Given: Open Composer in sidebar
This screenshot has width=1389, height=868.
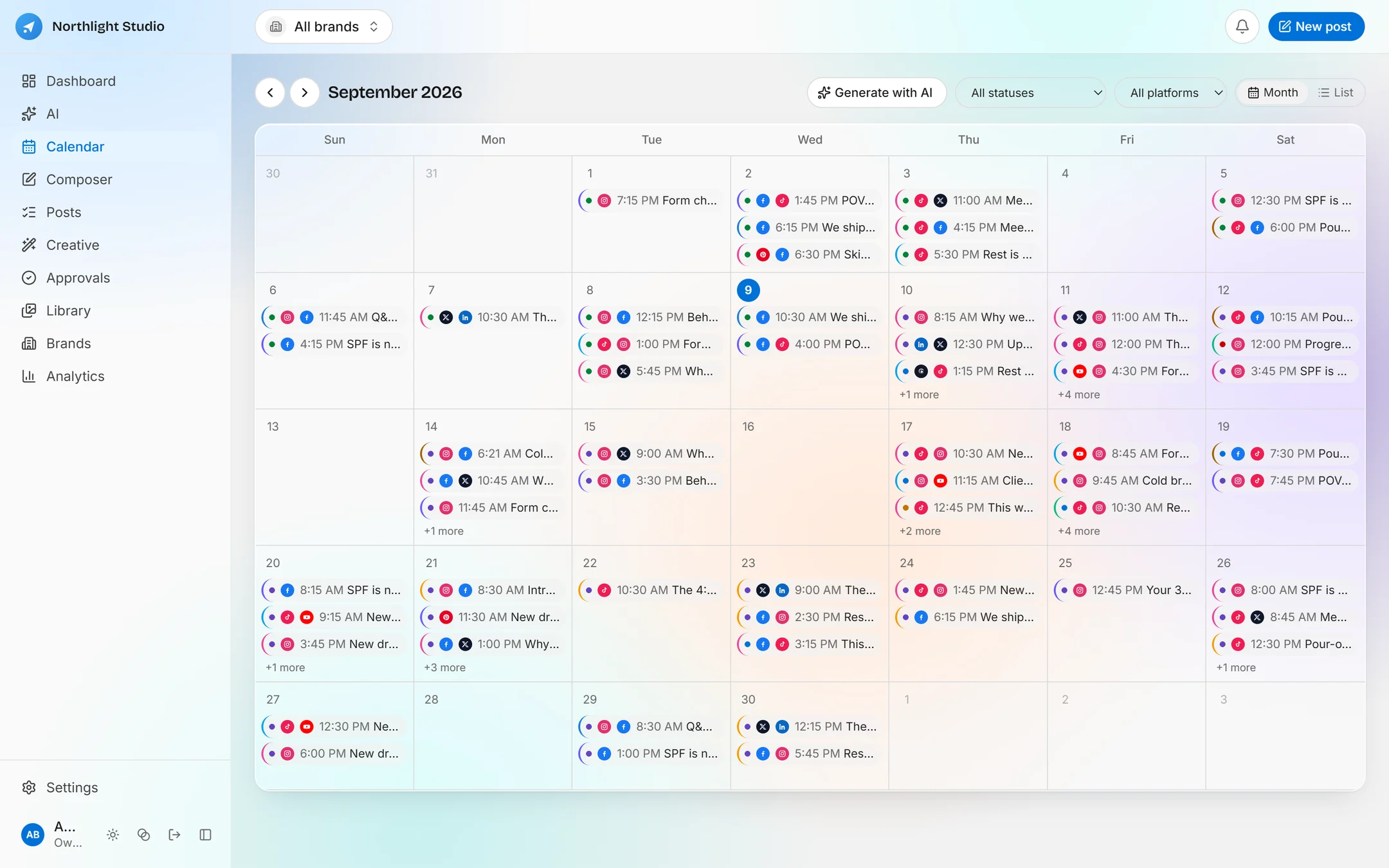Looking at the screenshot, I should (x=116, y=179).
